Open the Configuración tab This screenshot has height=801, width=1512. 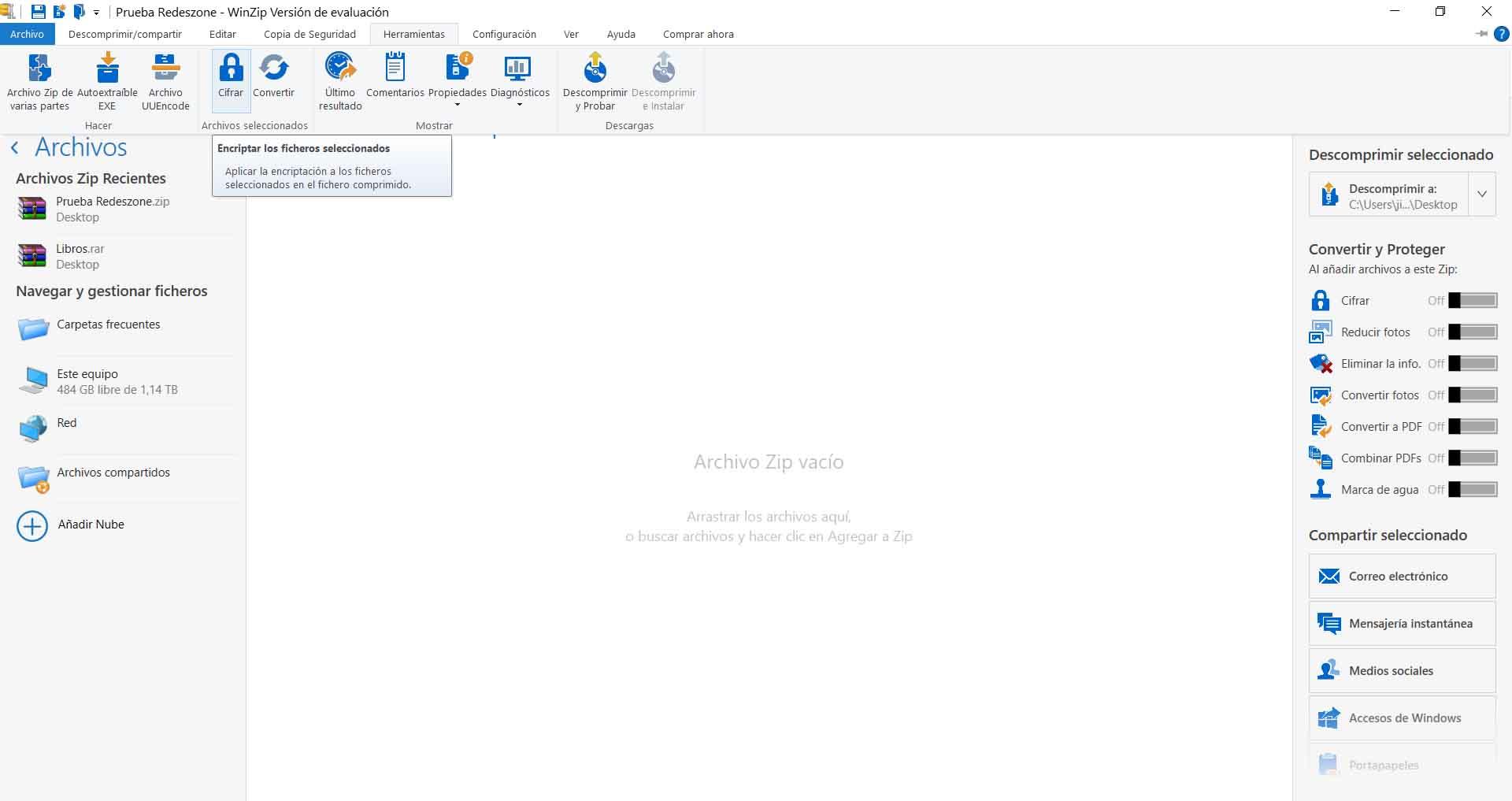(x=504, y=34)
